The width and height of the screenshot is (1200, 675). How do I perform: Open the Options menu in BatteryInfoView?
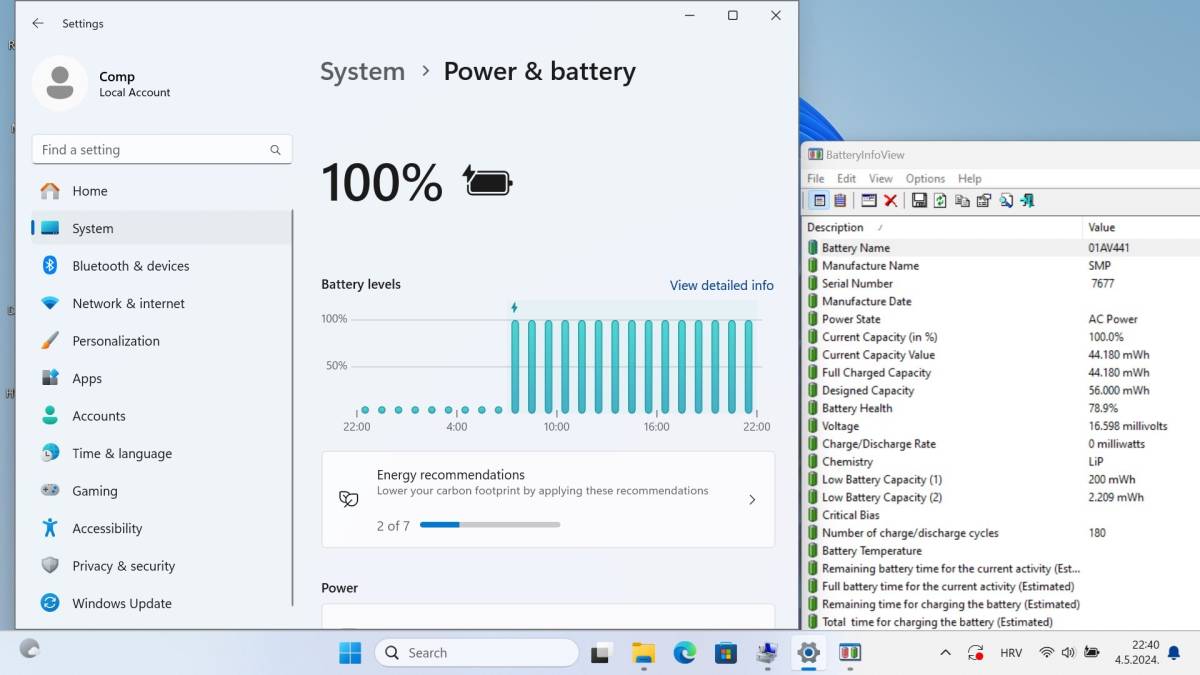pos(925,178)
